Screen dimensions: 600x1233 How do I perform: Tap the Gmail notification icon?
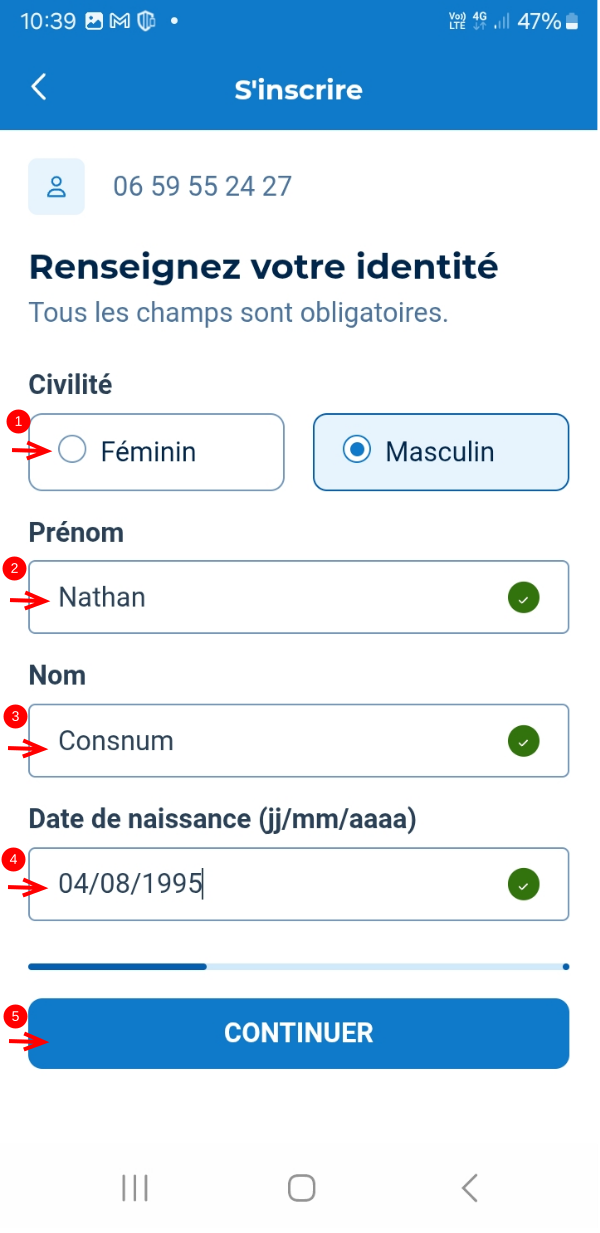(x=120, y=21)
